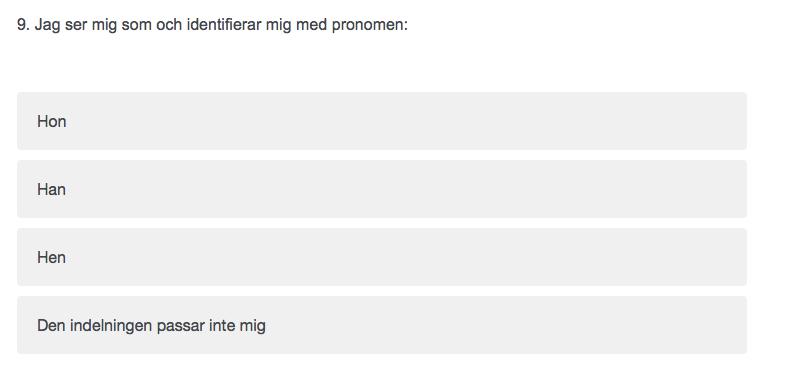This screenshot has width=787, height=382.
Task: Choose Den indelningen passar inte mig
Action: coord(382,325)
